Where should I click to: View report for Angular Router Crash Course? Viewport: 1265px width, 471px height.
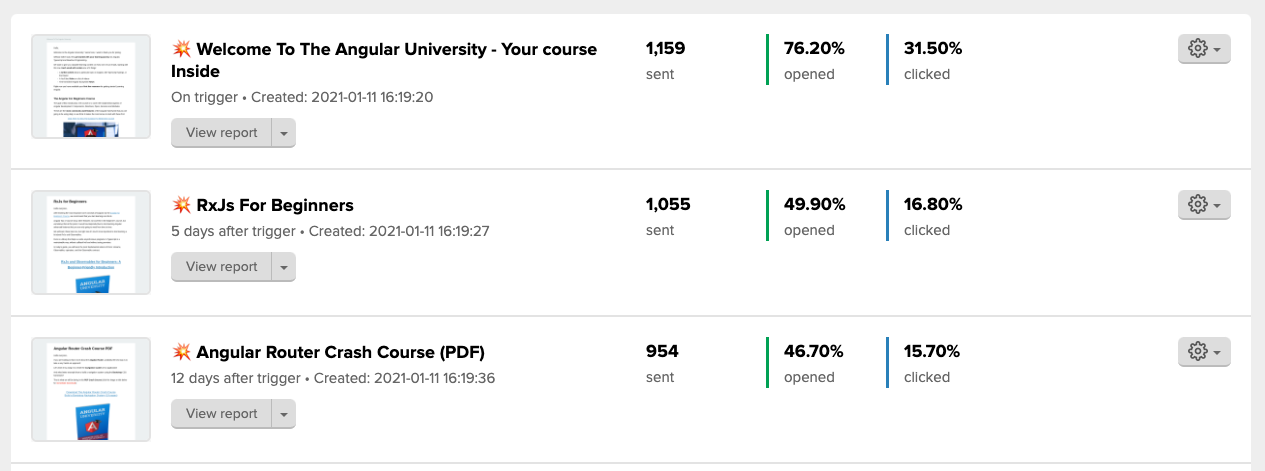point(221,414)
